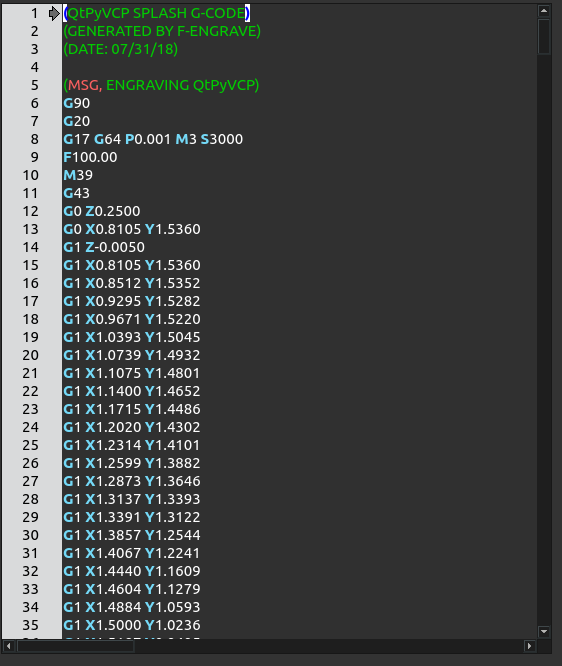Place cursor on the G90 line
The height and width of the screenshot is (666, 562).
76,103
